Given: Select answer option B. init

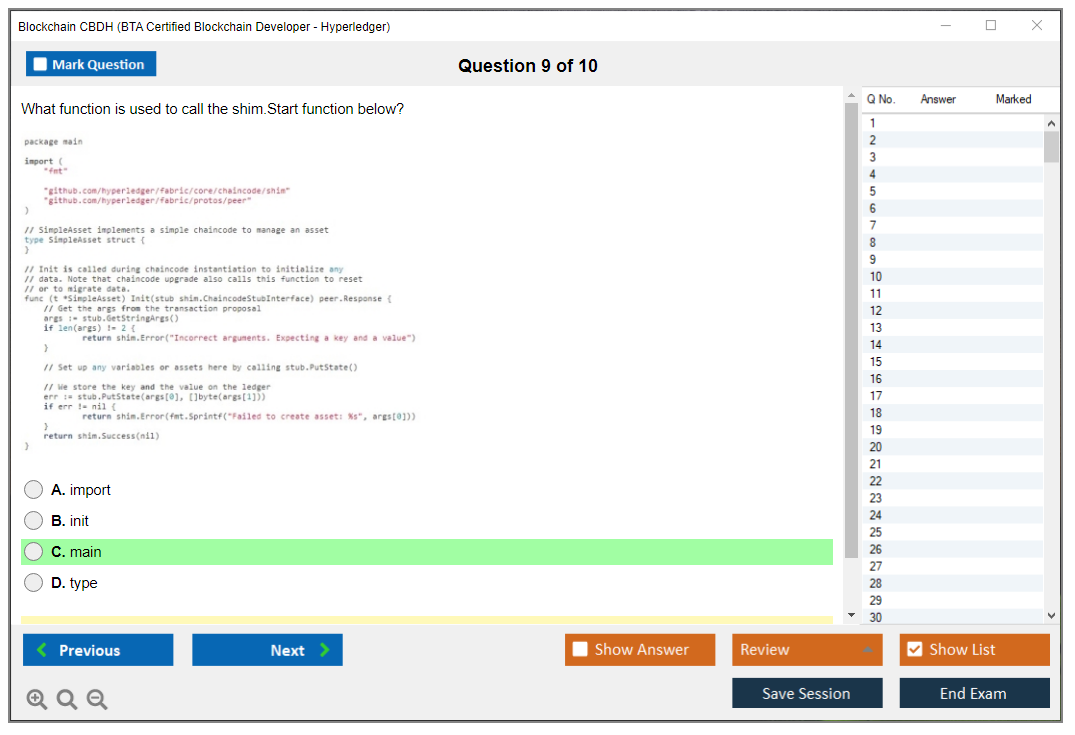Looking at the screenshot, I should (x=34, y=521).
